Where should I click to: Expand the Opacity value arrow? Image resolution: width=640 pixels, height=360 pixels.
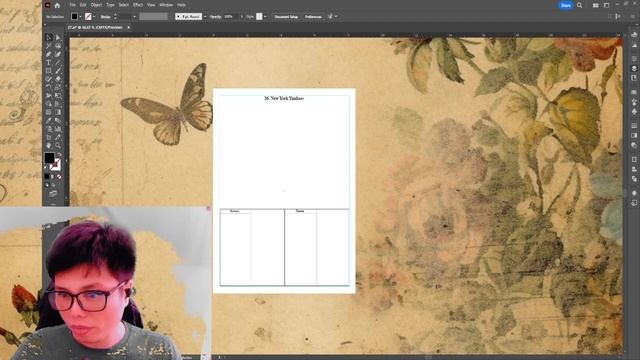coord(242,17)
